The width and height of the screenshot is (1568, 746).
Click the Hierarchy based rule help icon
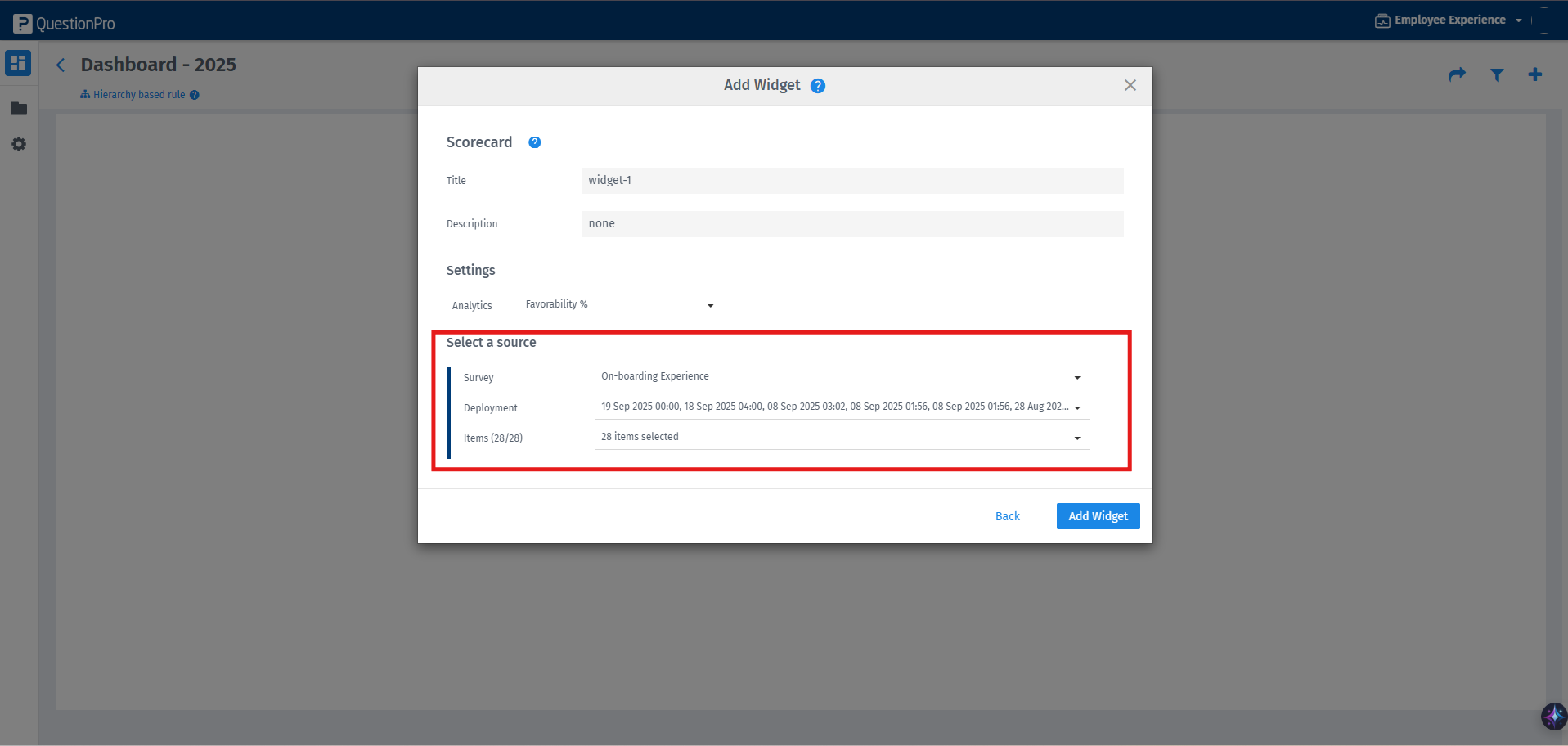[194, 94]
